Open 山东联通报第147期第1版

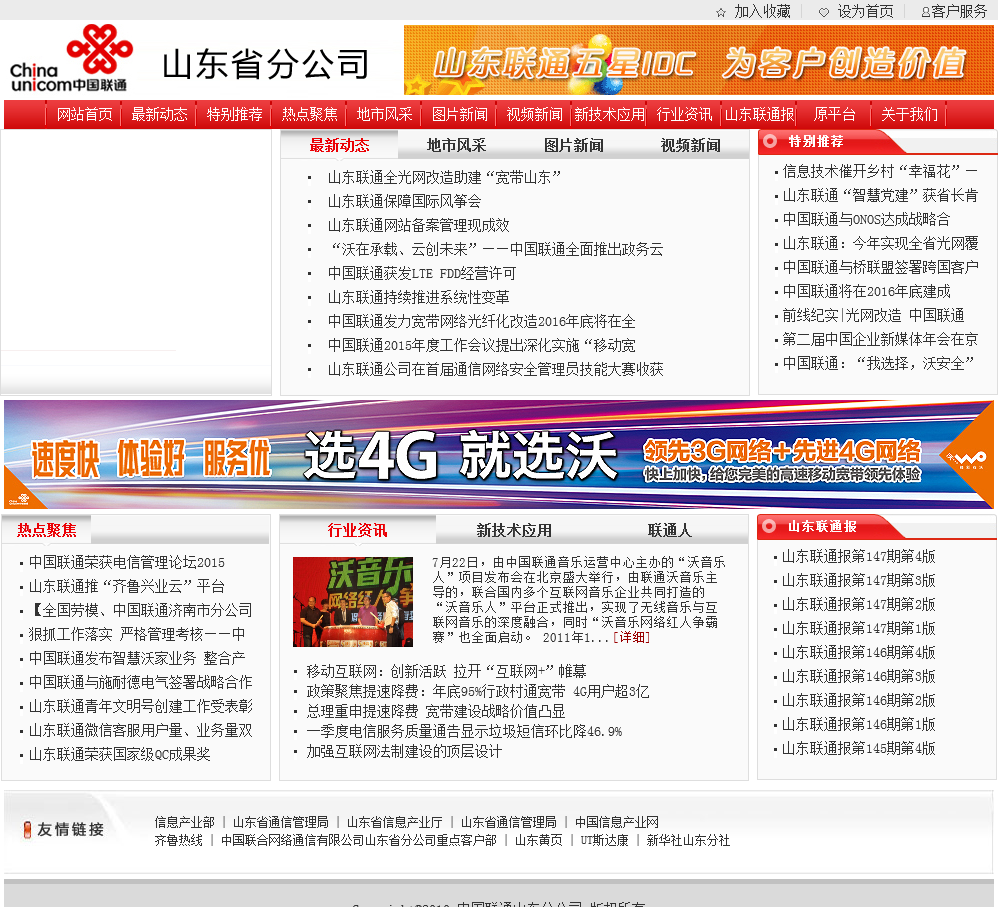coord(859,629)
